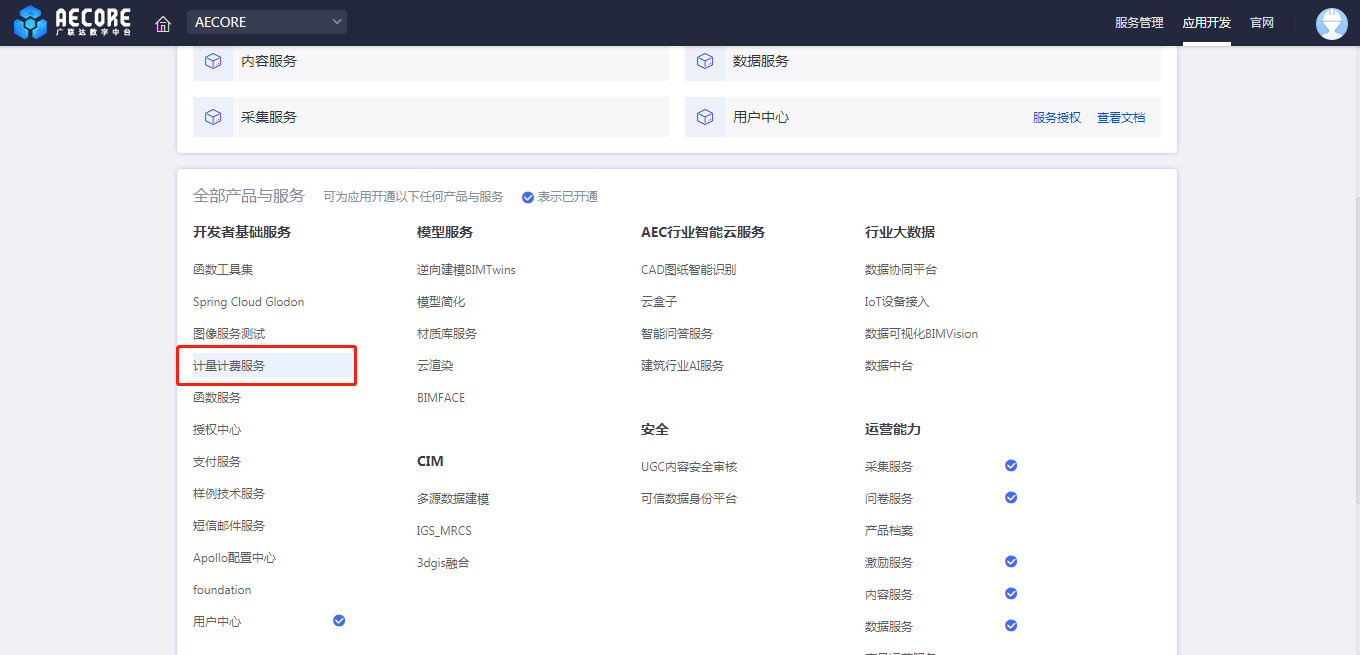The width and height of the screenshot is (1360, 655).
Task: Open 授权中心 service
Action: [217, 430]
